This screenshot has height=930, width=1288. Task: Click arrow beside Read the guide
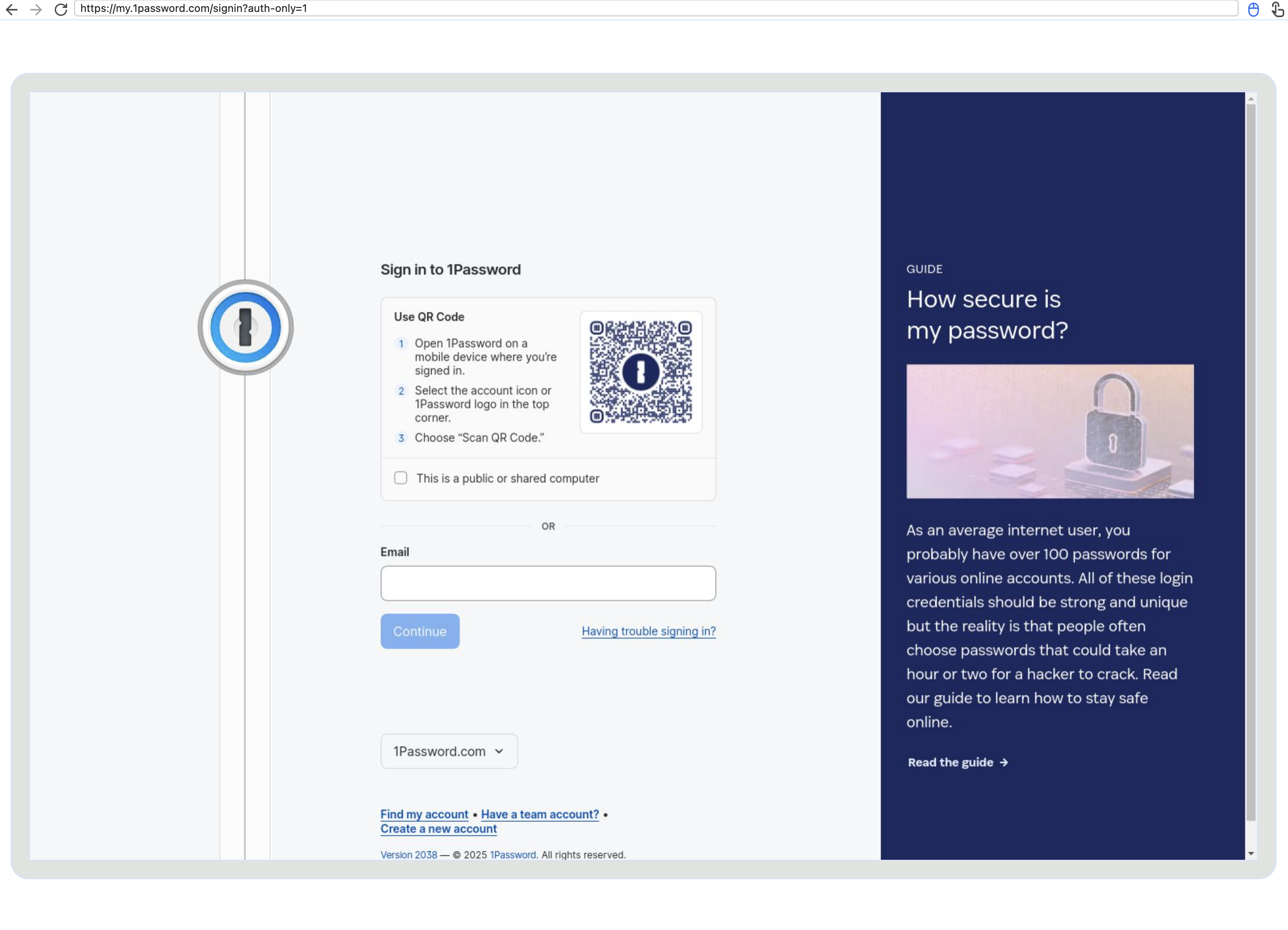(1004, 762)
